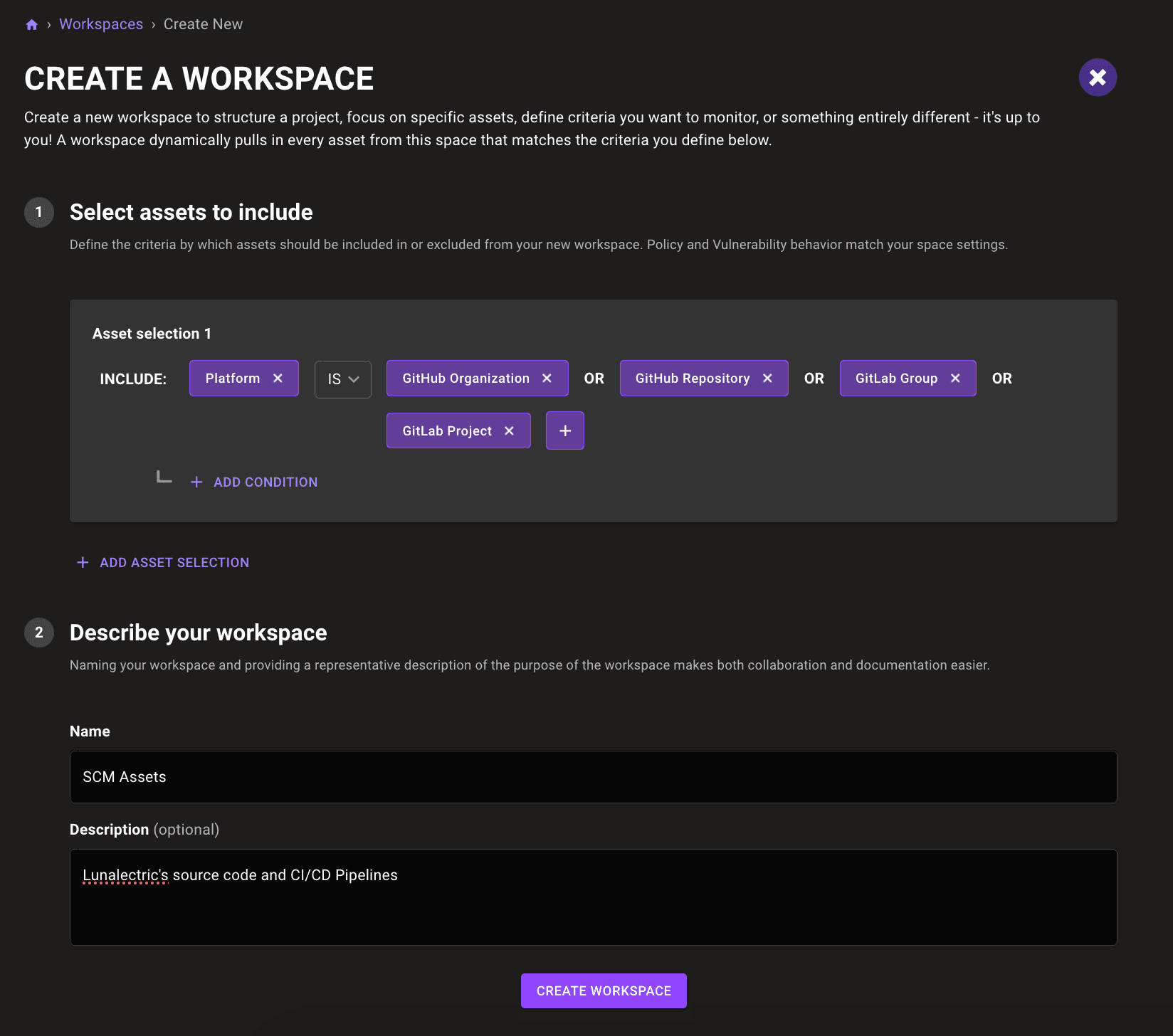Open the Workspaces breadcrumb link
Screen dimensions: 1173x1036
point(100,23)
